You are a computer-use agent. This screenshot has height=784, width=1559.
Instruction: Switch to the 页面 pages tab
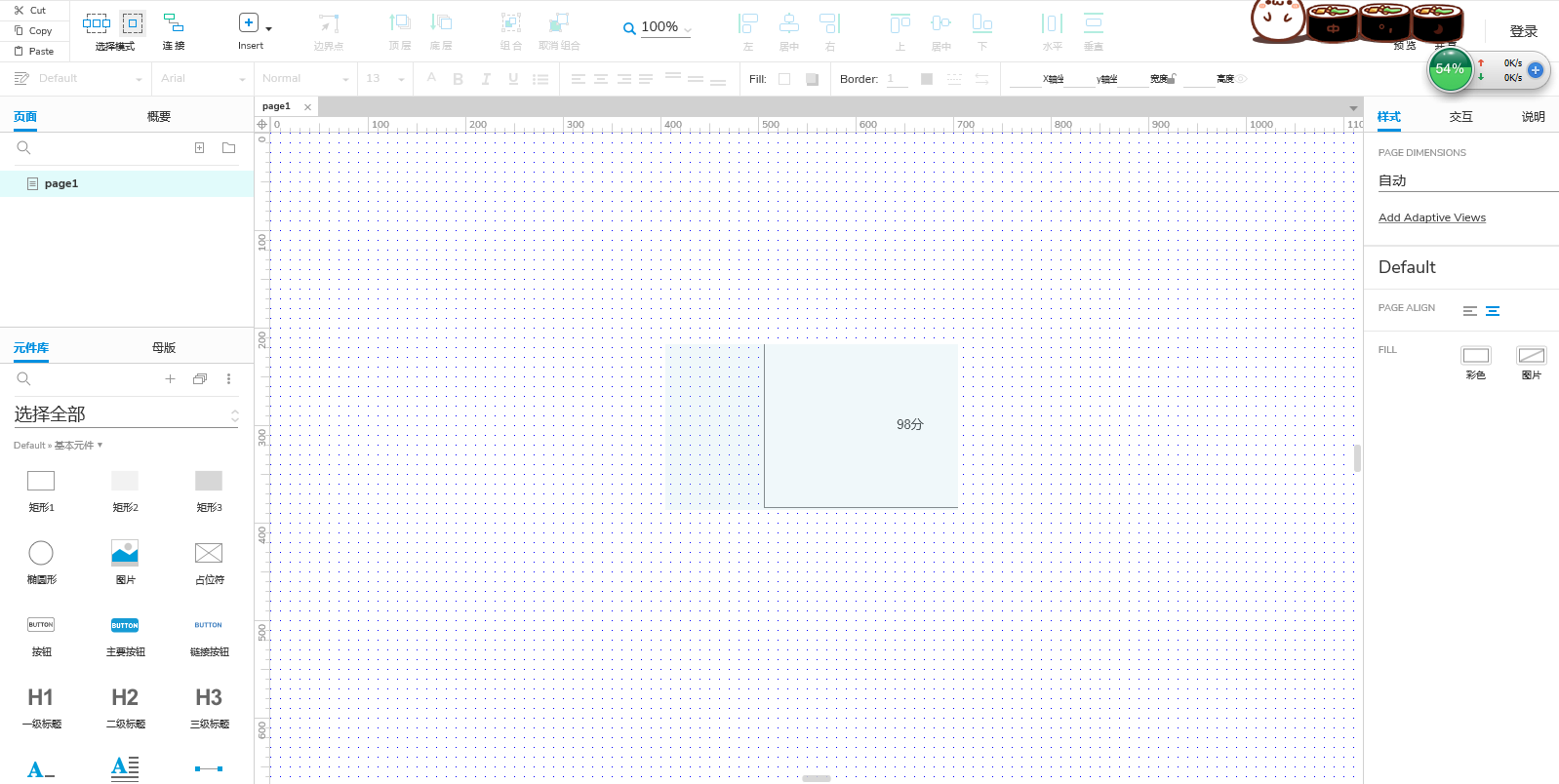(x=25, y=117)
